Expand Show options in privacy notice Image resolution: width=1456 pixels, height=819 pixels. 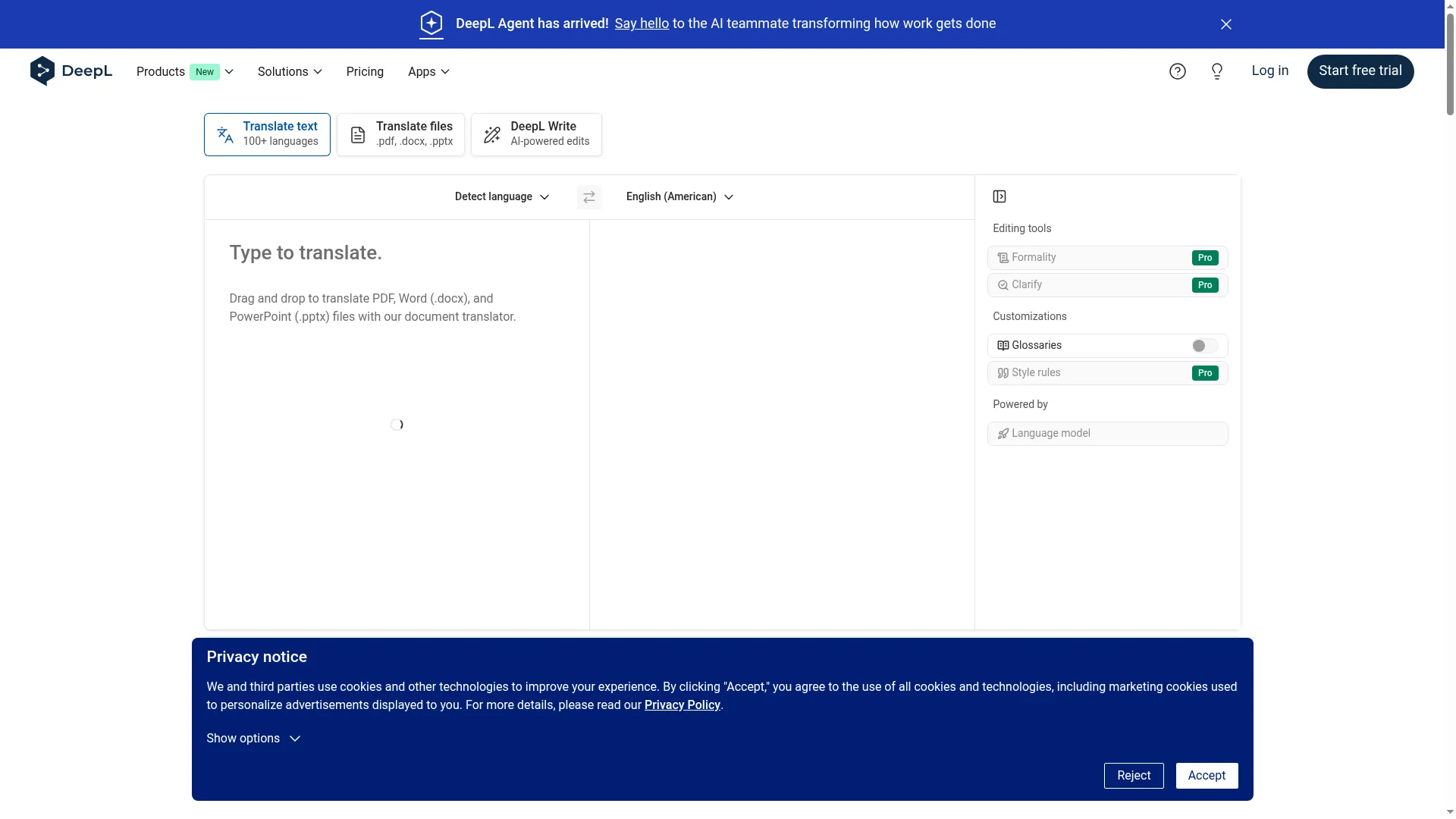coord(253,739)
